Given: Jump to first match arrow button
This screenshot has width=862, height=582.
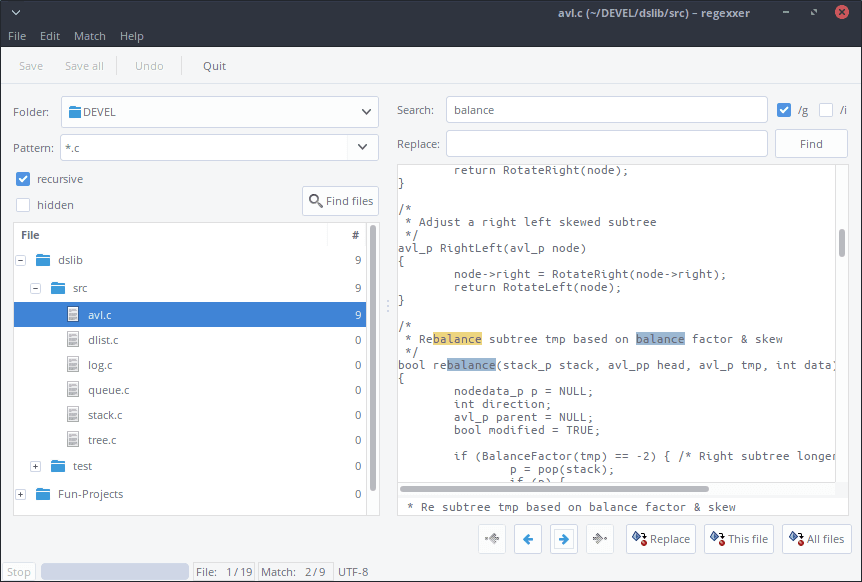Looking at the screenshot, I should pos(492,539).
